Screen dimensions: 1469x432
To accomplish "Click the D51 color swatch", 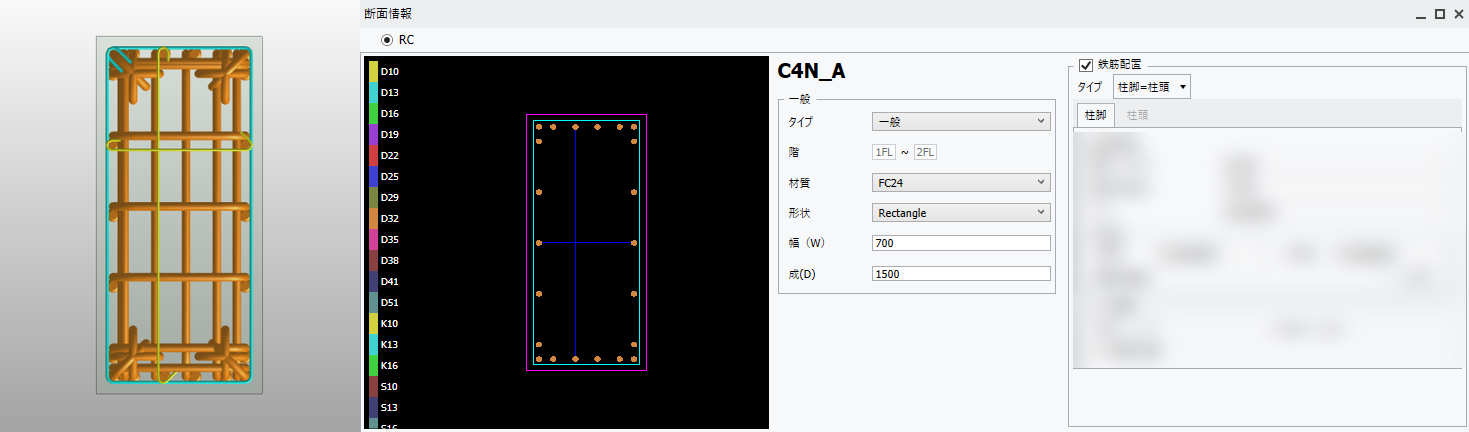I will coord(373,302).
